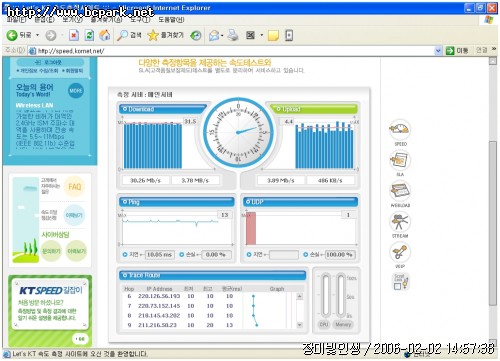Viewport: 500px width, 361px height.
Task: Open the FAQ round button
Action: (x=74, y=187)
